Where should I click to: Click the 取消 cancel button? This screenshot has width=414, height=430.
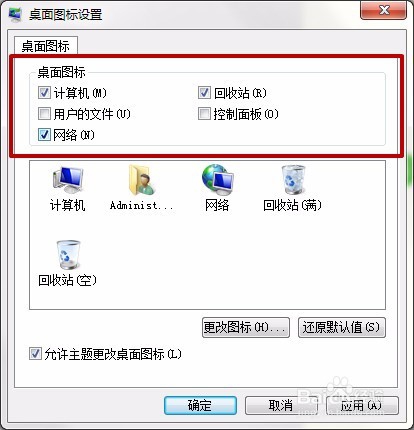281,405
